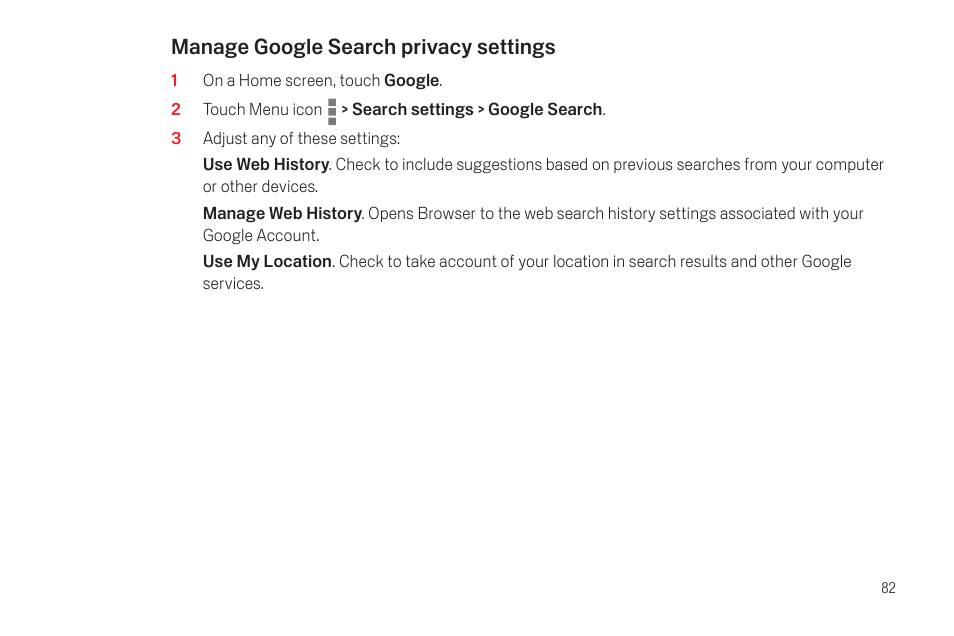Click the 'Use Web History' bold label
The height and width of the screenshot is (636, 954).
266,165
